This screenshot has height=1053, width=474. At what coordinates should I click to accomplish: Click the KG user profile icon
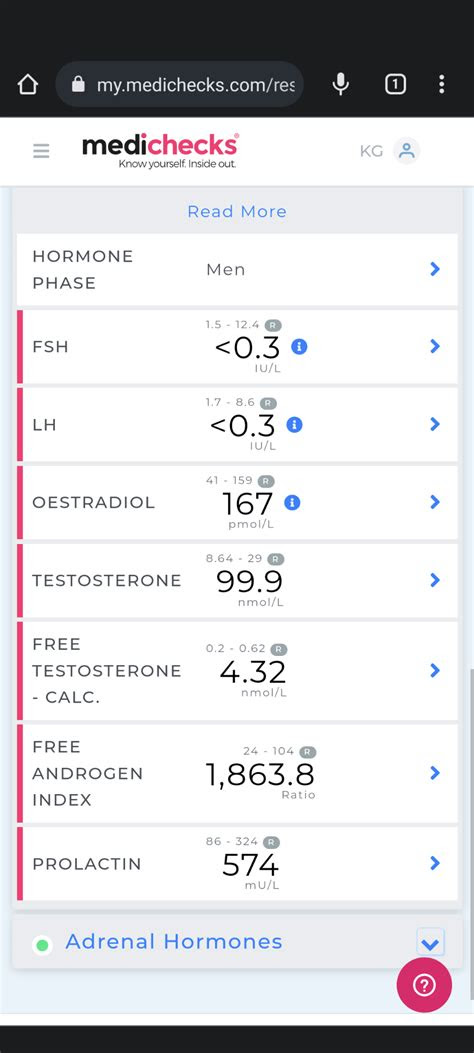pos(406,151)
